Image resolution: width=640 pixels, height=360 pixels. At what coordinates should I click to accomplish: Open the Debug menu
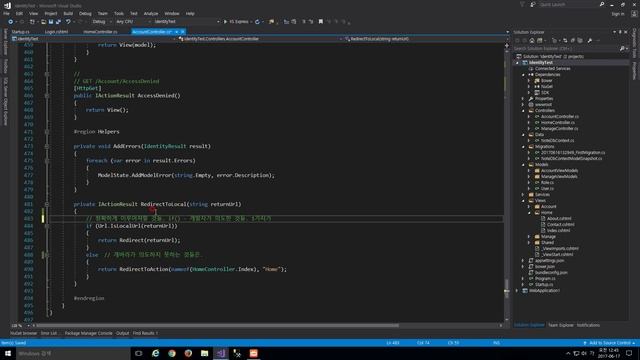[85, 13]
